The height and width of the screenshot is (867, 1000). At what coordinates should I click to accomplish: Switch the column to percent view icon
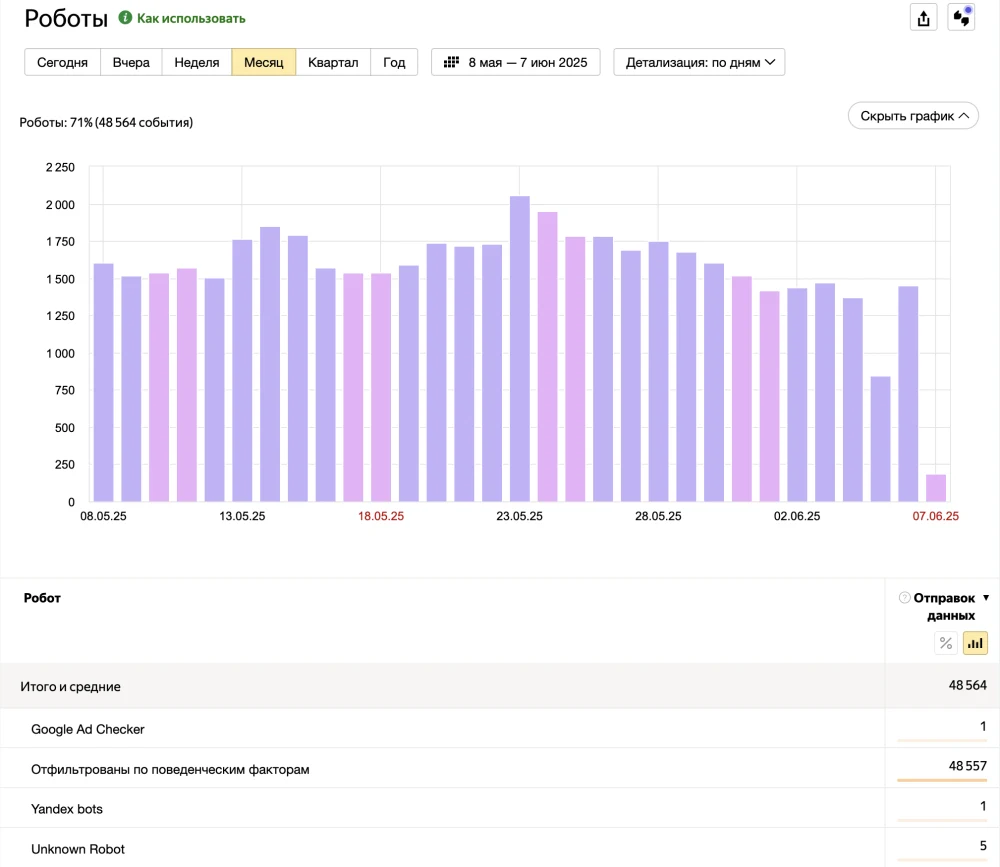[x=946, y=643]
